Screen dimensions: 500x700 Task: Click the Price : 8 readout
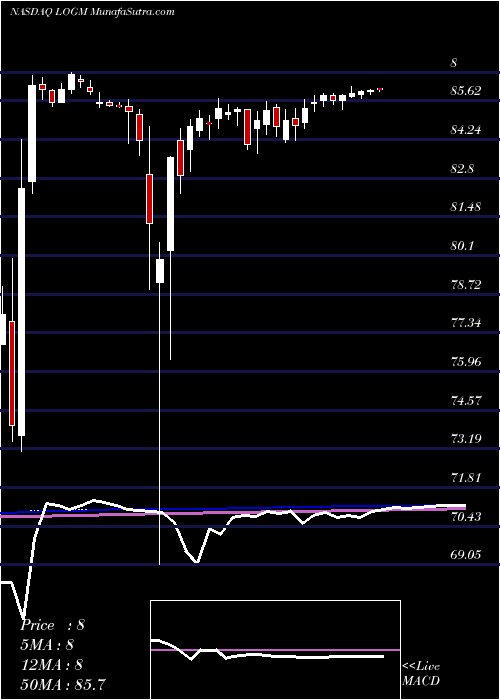click(53, 625)
